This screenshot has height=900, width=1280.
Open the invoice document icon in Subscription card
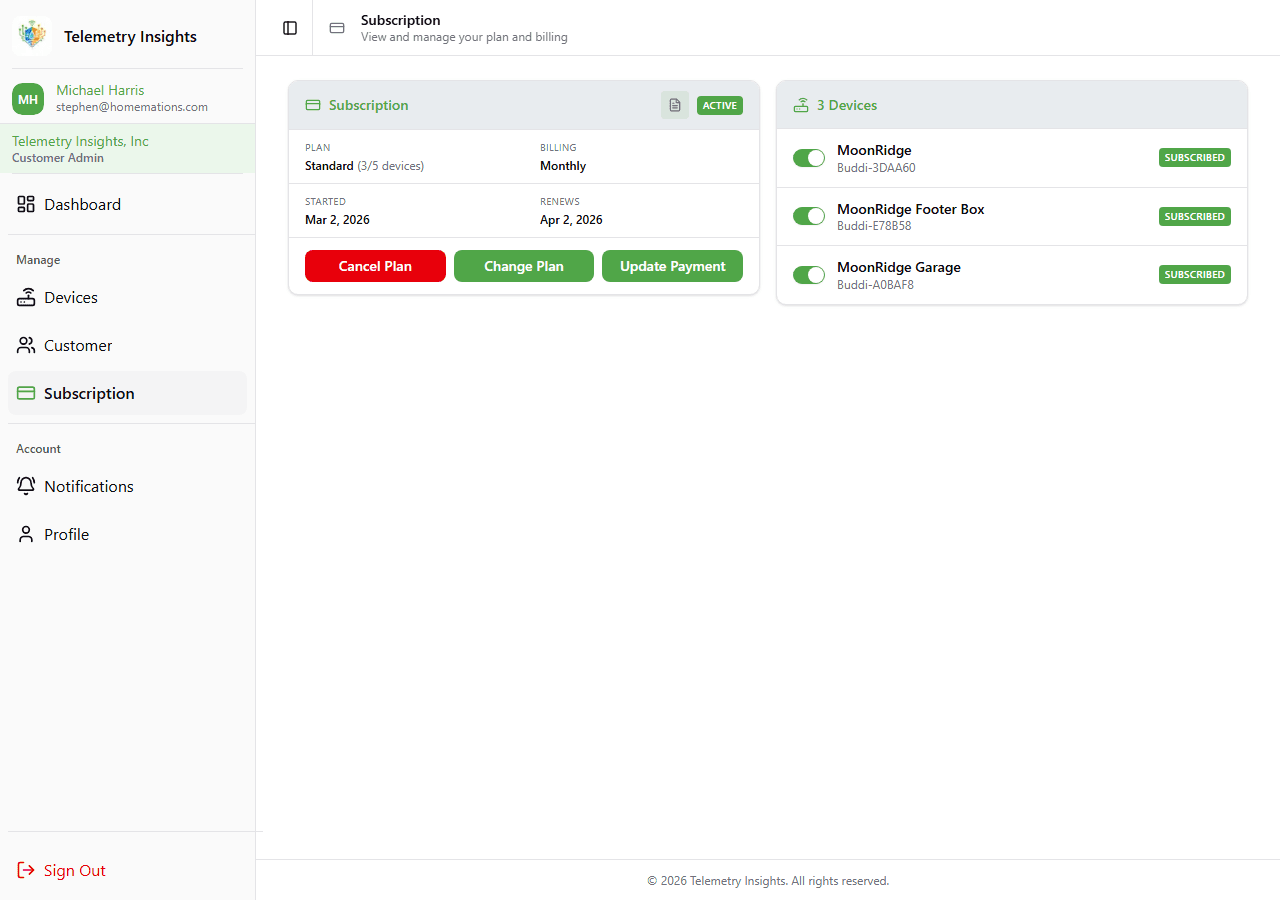coord(674,105)
